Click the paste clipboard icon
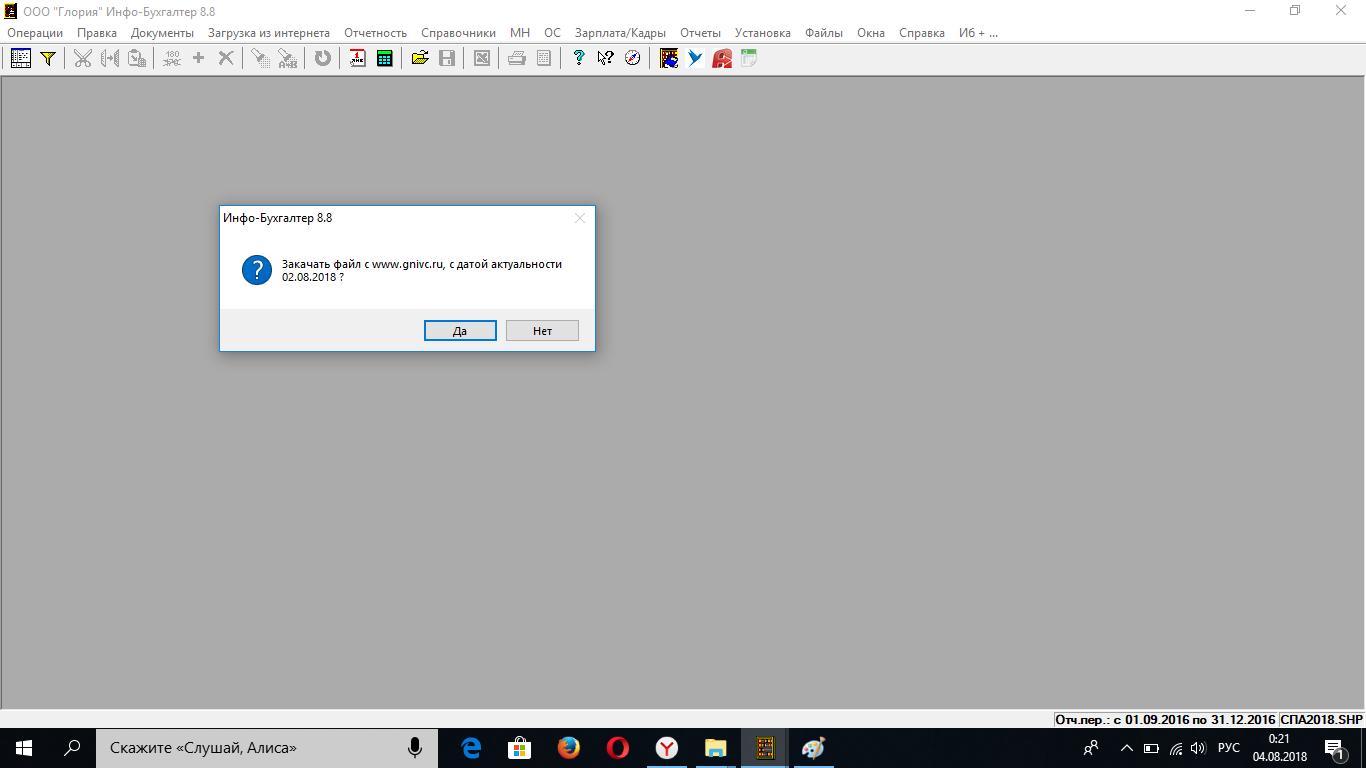The width and height of the screenshot is (1366, 768). tap(137, 58)
